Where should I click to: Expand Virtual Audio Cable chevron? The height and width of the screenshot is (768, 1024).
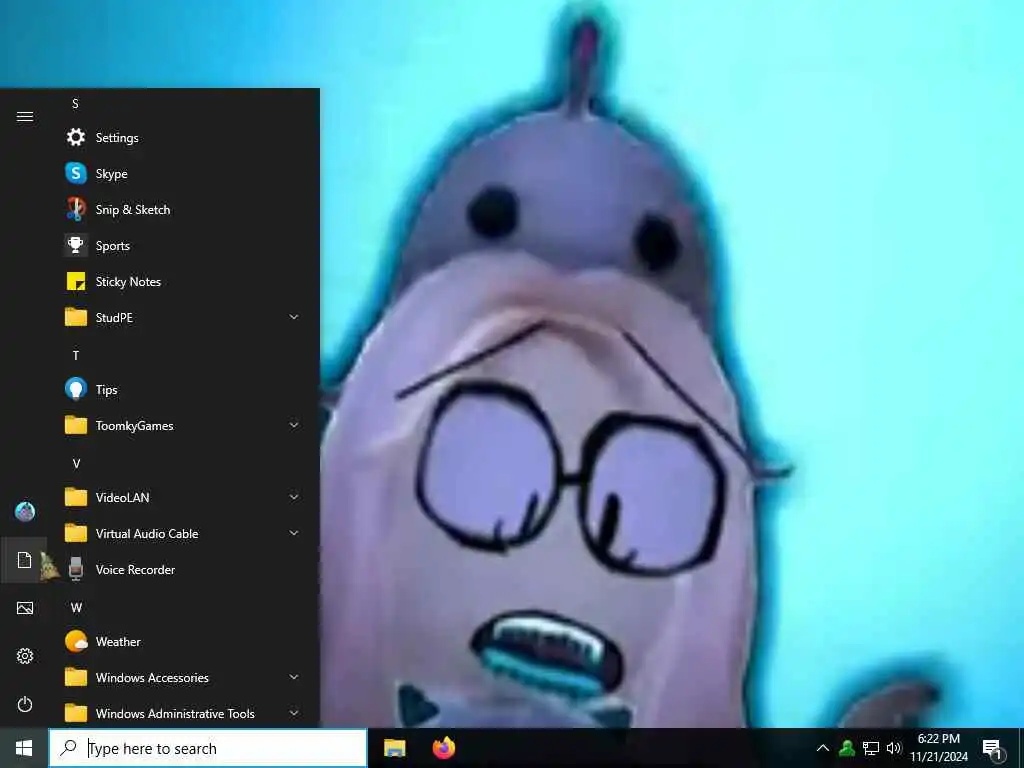[294, 534]
